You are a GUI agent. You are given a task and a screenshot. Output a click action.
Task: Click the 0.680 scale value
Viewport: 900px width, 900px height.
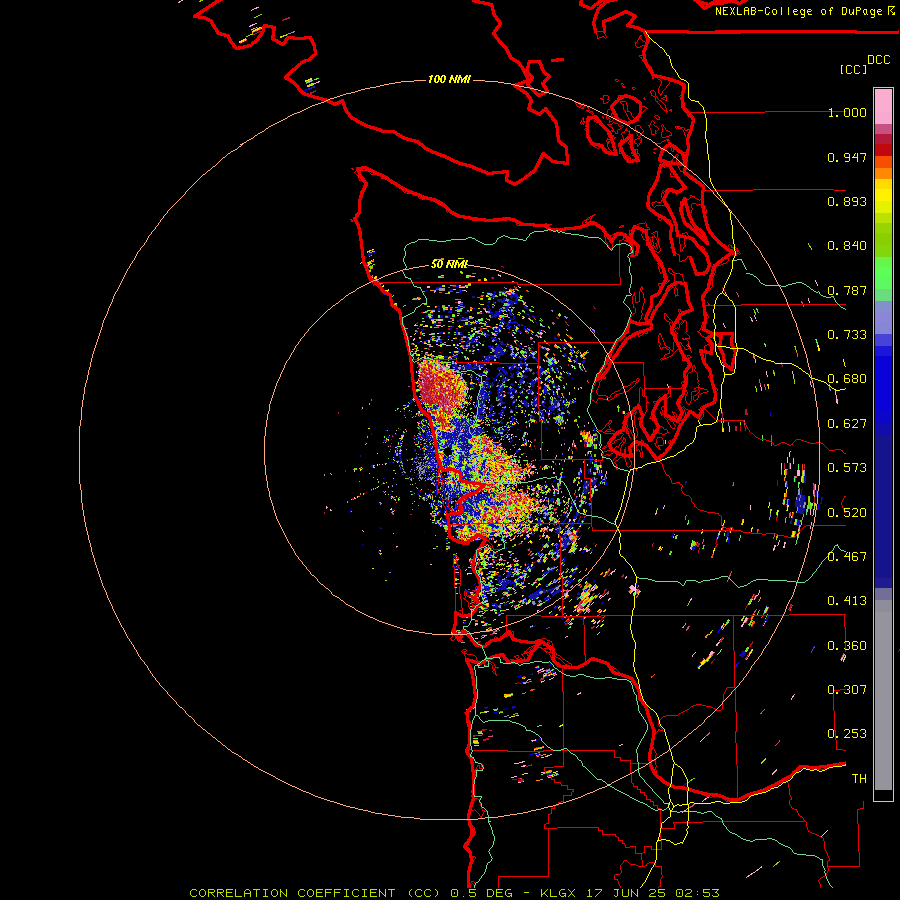(x=847, y=379)
